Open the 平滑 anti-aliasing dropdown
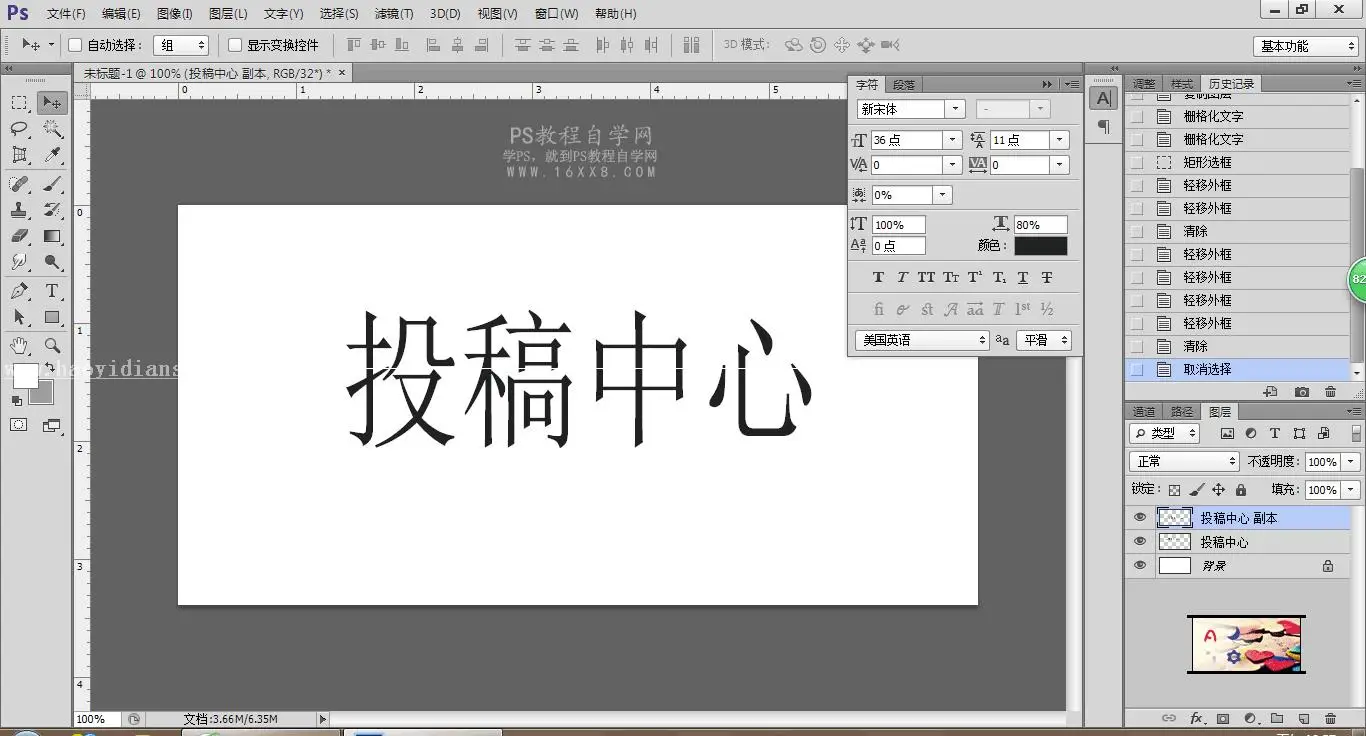Image resolution: width=1366 pixels, height=736 pixels. pos(1044,340)
